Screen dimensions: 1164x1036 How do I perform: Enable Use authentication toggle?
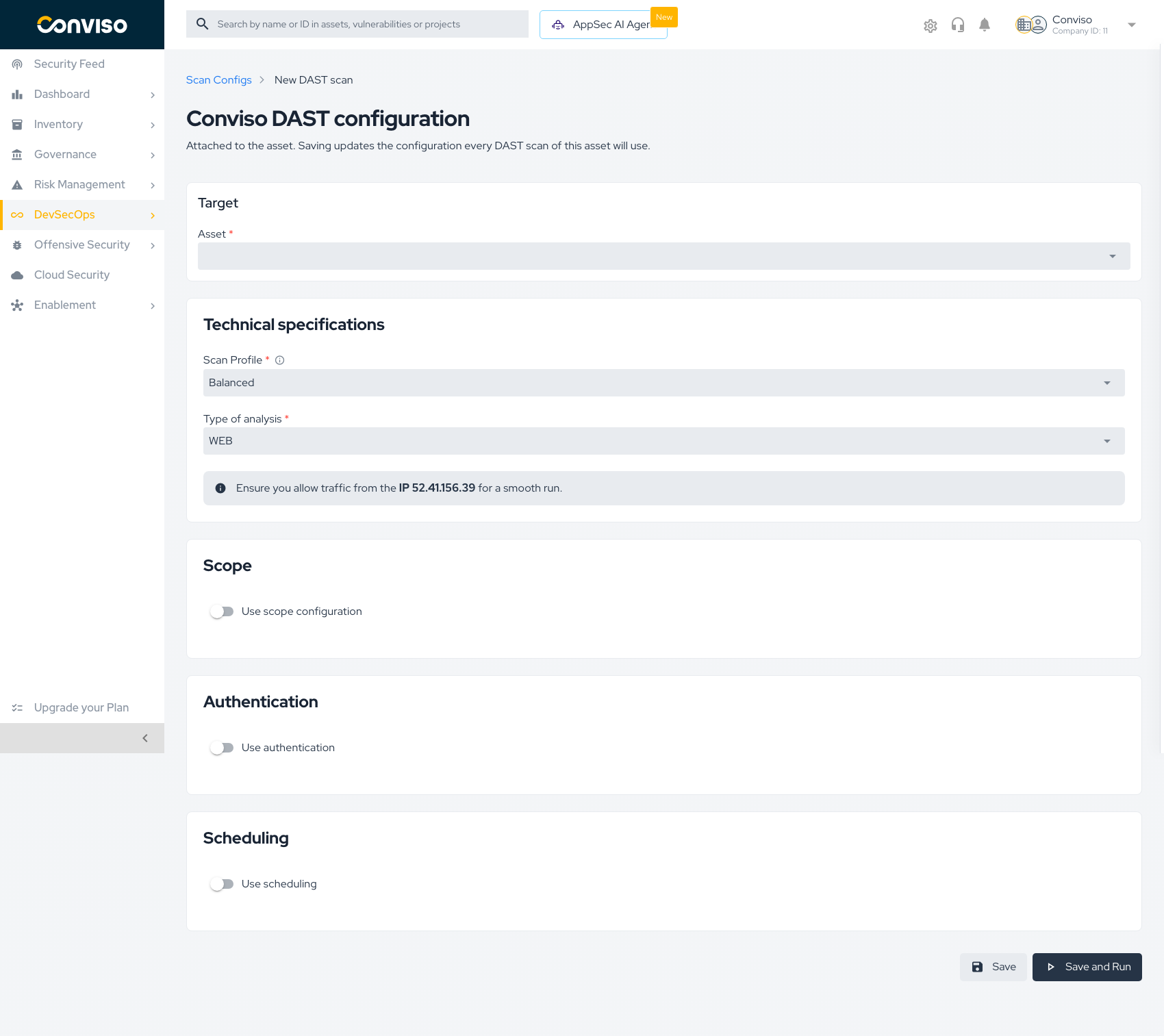(222, 748)
